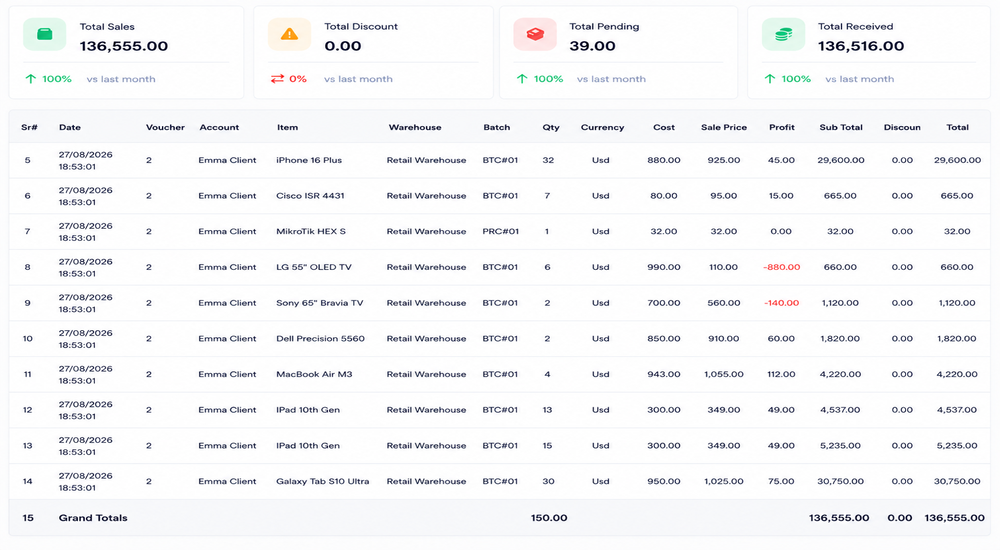The image size is (1000, 550).
Task: Click the Sale Price column header
Action: [x=724, y=128]
